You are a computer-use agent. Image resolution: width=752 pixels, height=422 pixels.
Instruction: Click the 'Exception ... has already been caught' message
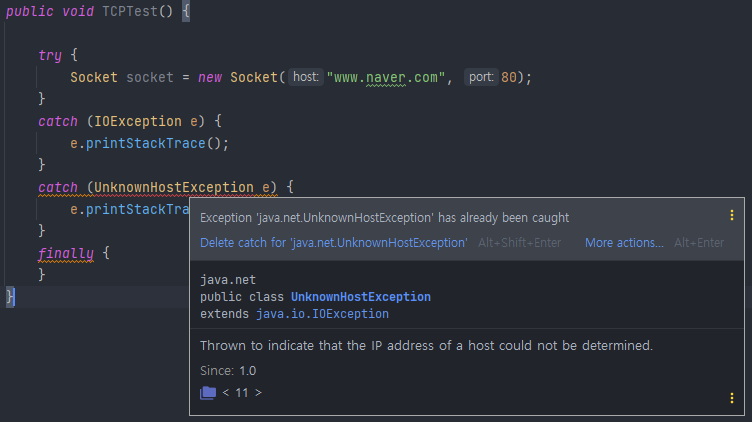pos(385,218)
